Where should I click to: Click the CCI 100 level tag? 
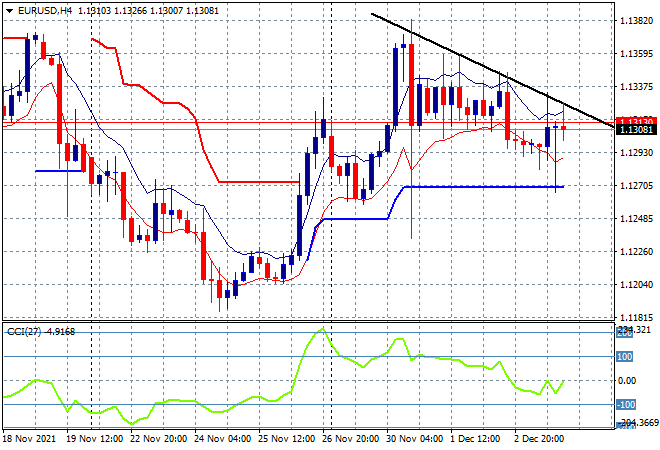[624, 357]
